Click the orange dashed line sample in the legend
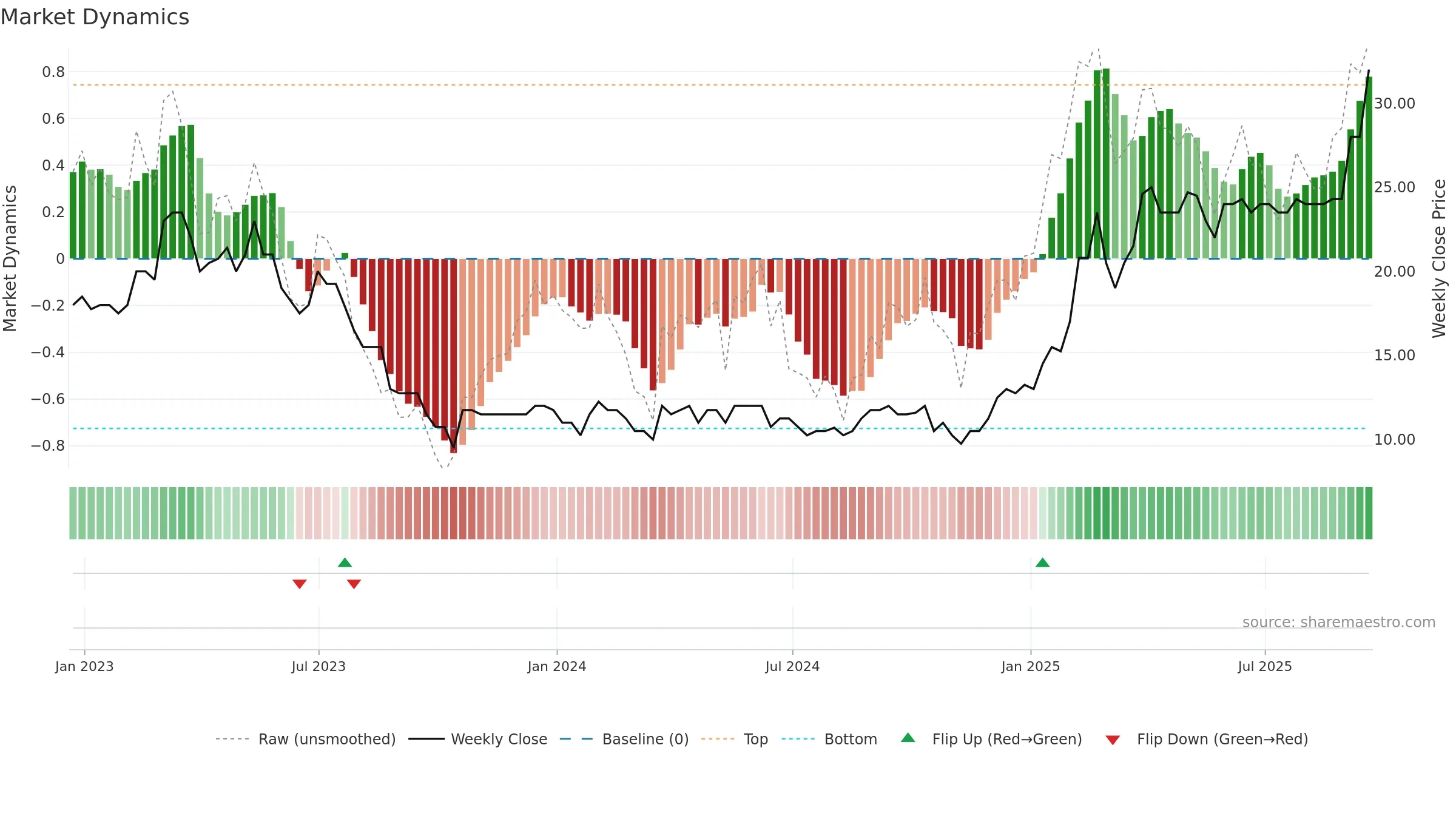 coord(718,739)
